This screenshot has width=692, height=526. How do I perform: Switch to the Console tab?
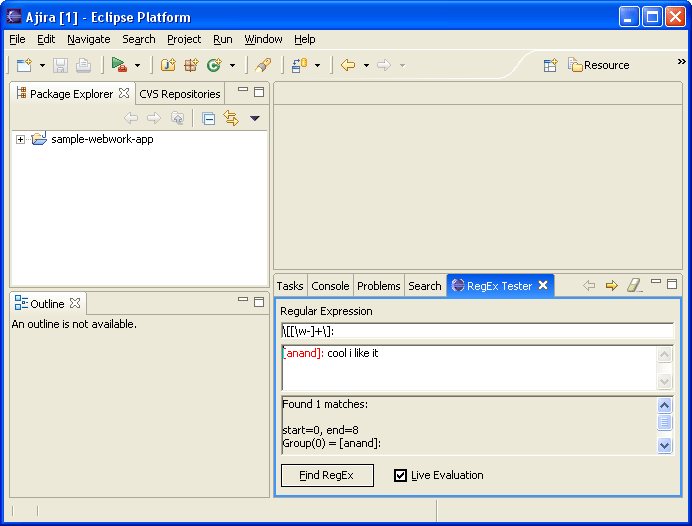[x=330, y=286]
